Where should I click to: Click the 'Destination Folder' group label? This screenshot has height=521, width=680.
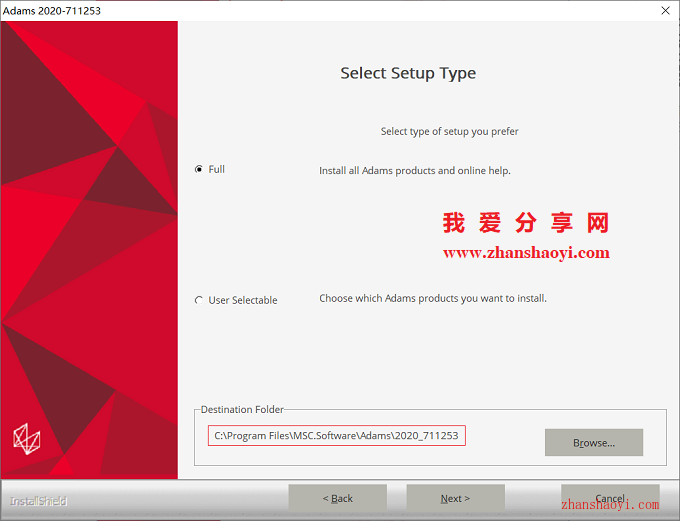[x=242, y=410]
